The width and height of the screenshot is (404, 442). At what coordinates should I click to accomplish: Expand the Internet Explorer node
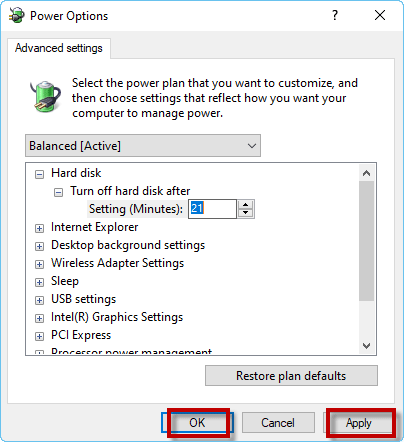[39, 228]
